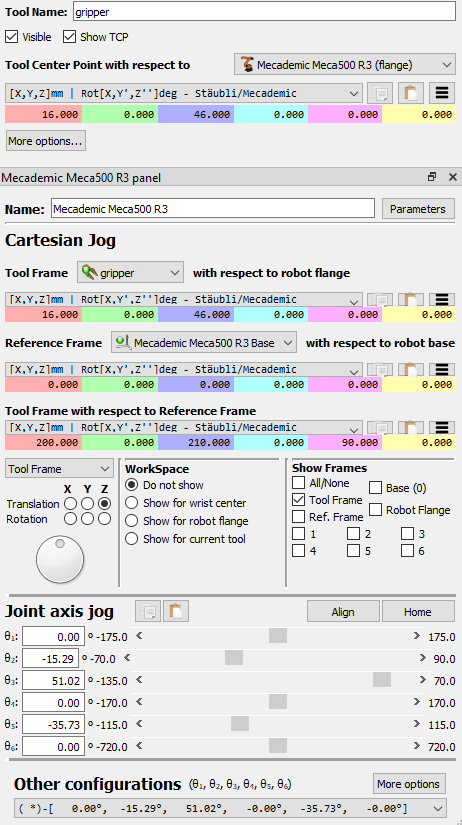The height and width of the screenshot is (825, 462).
Task: Select the red X cell 200.000
Action: (43, 443)
